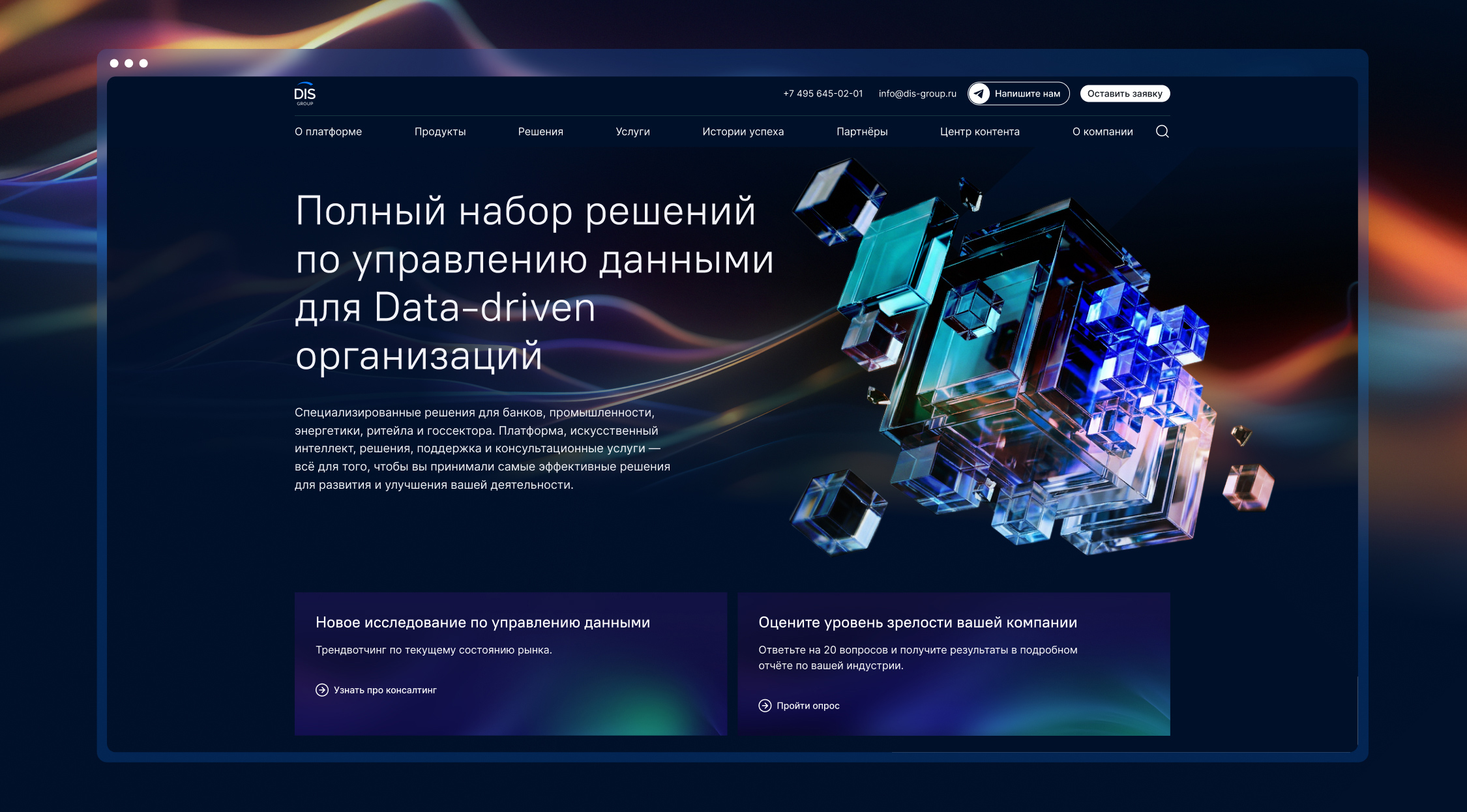The height and width of the screenshot is (812, 1467).
Task: Open "Центр контента" menu item
Action: click(979, 132)
